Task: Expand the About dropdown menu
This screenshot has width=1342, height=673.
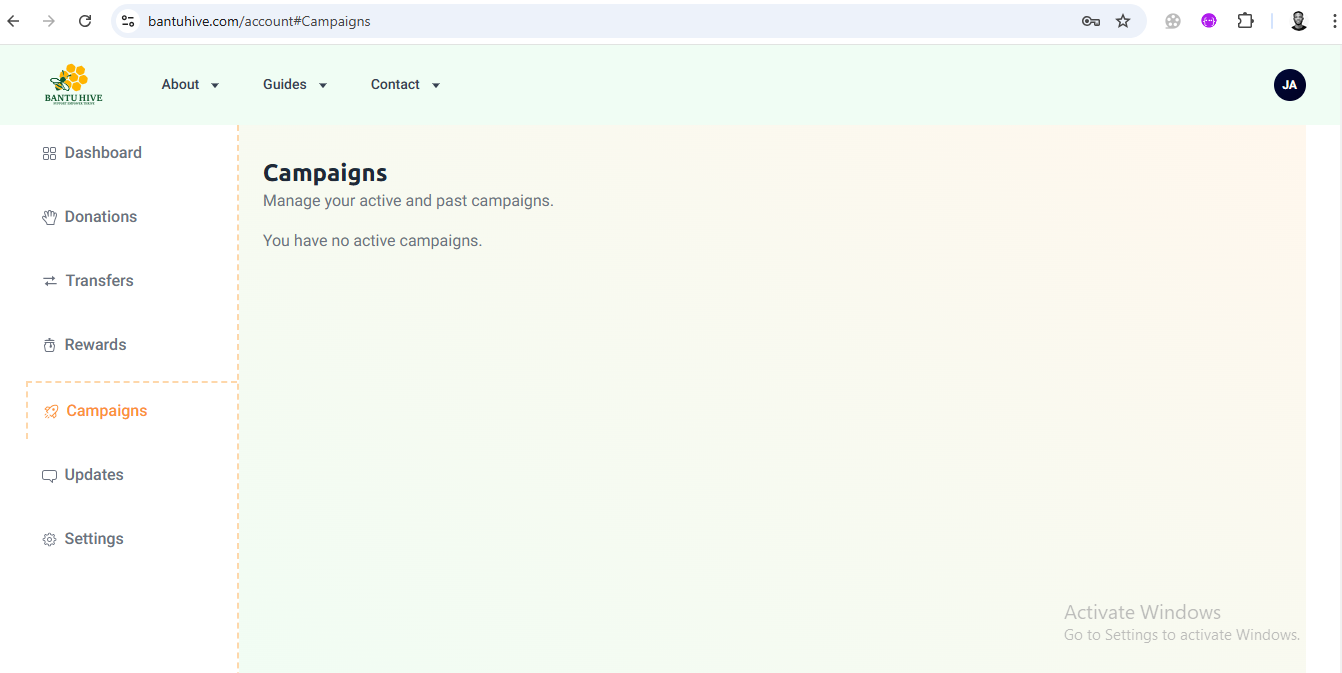Action: 190,85
